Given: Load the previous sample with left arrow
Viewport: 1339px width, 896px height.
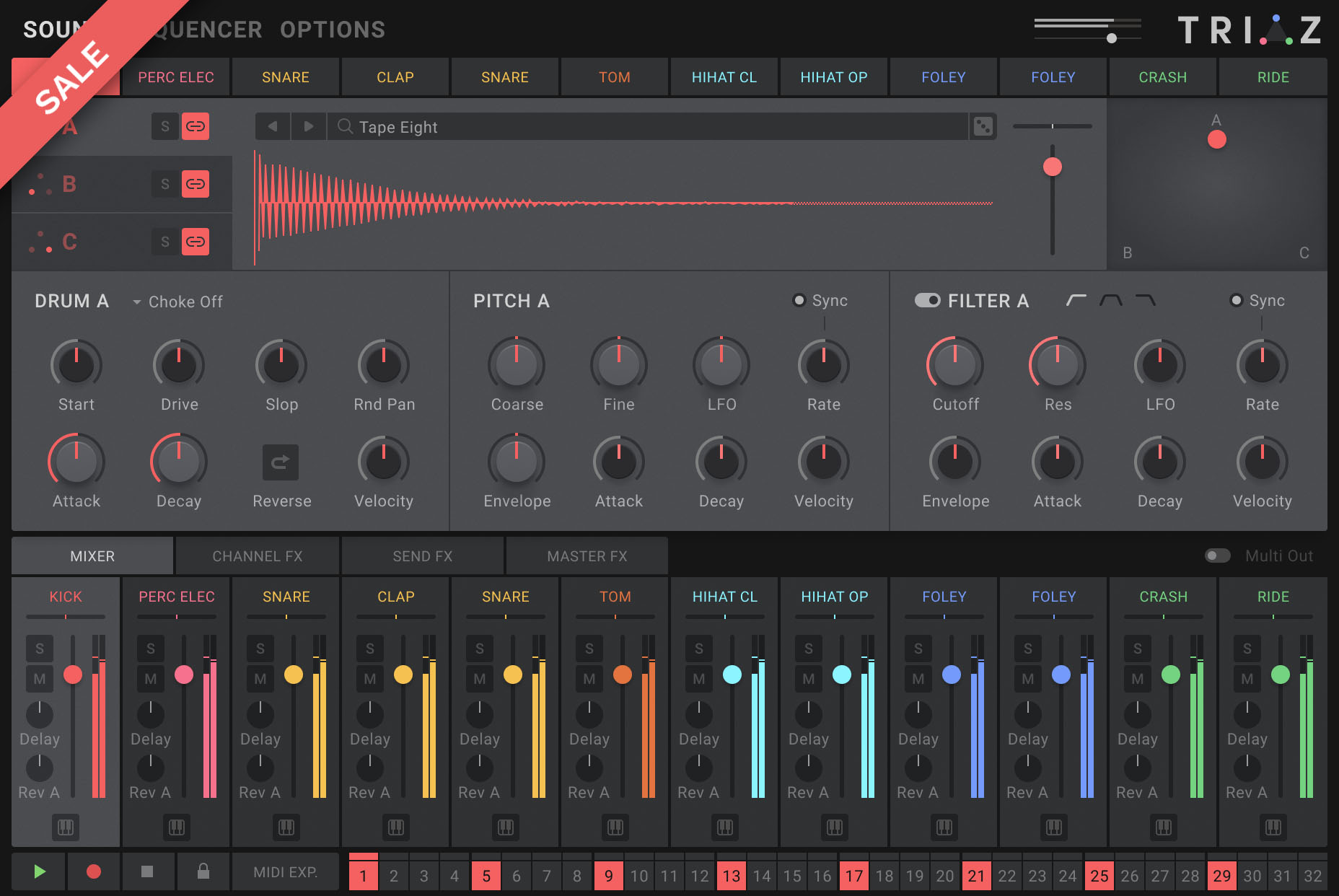Looking at the screenshot, I should [x=273, y=127].
